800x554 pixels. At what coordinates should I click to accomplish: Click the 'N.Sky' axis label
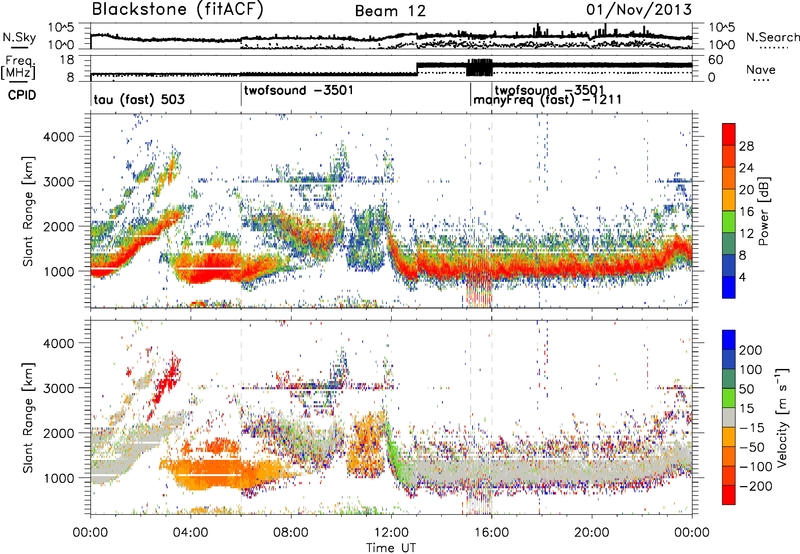[19, 37]
